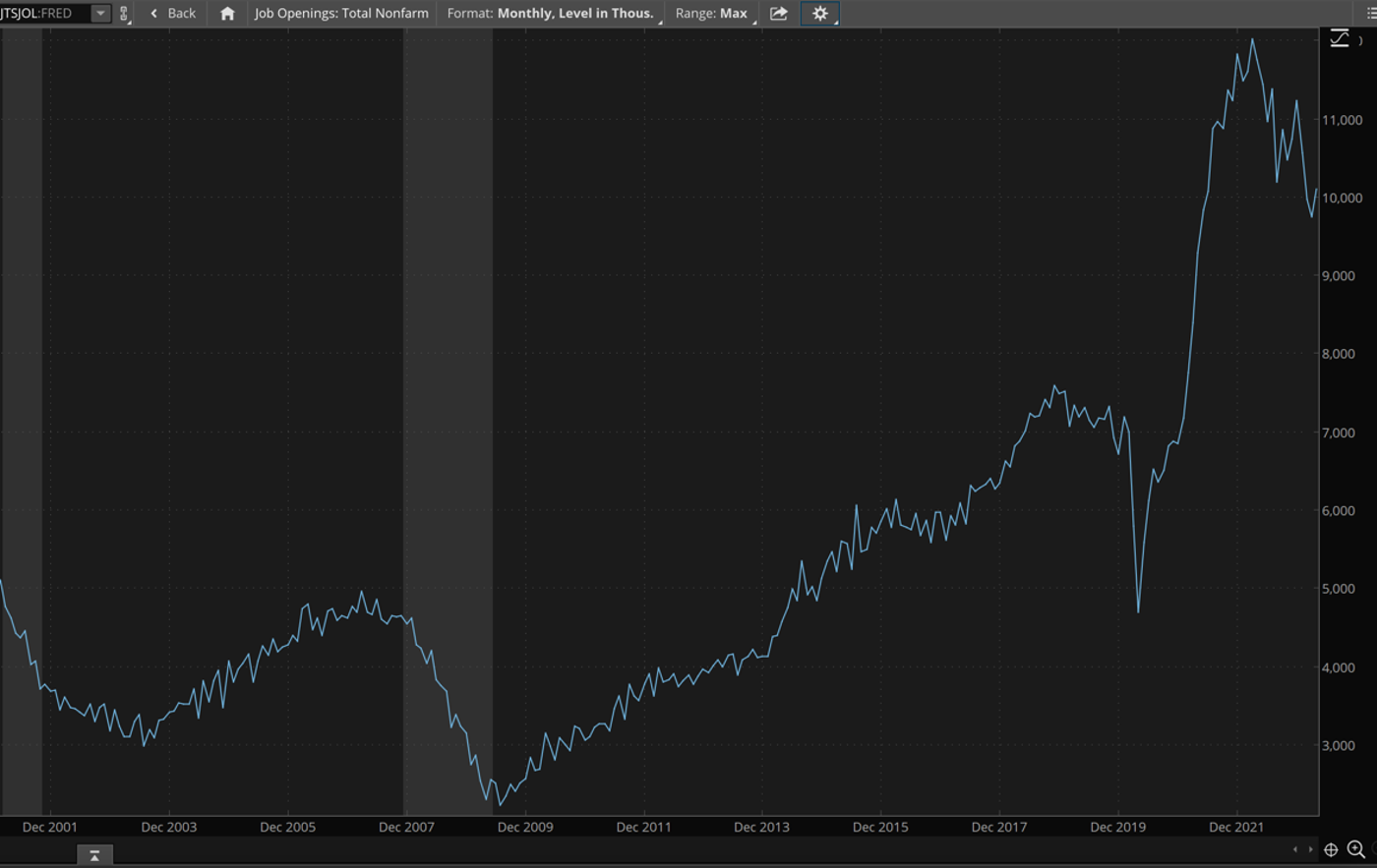This screenshot has width=1377, height=868.
Task: Click the Job Openings: Total Nonfarm title
Action: click(341, 14)
